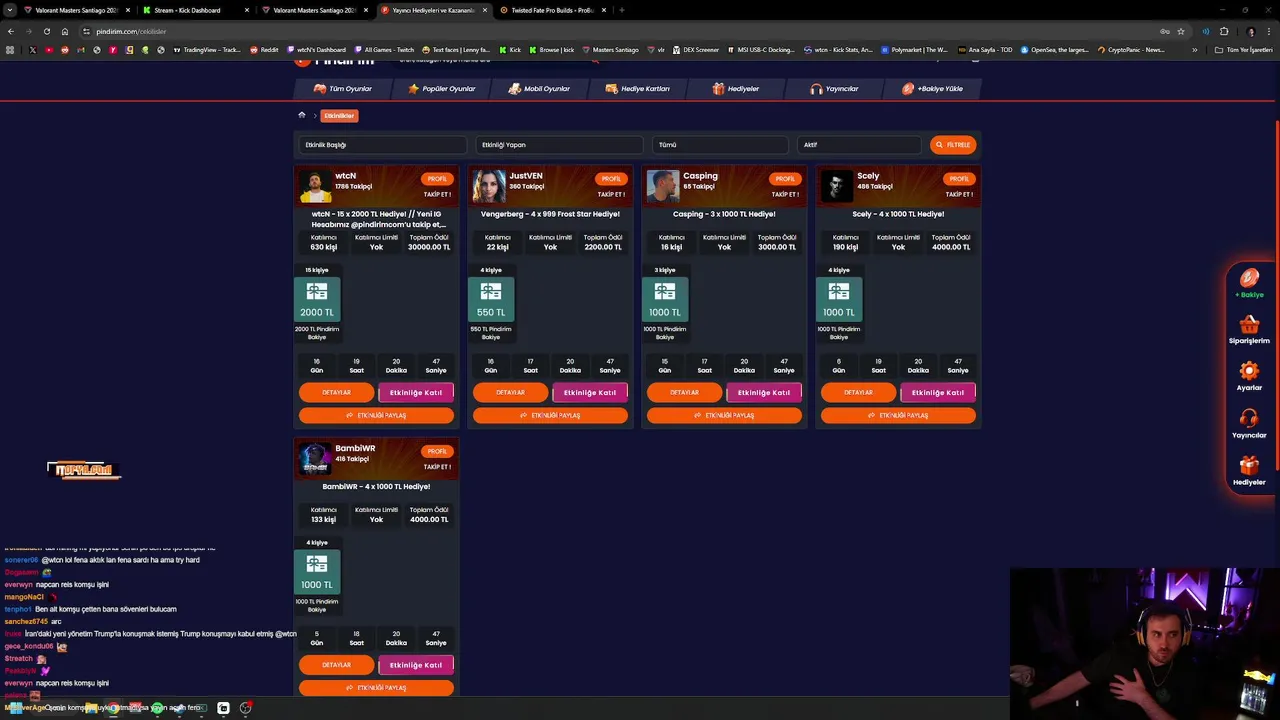Open a new browser tab

tap(622, 10)
